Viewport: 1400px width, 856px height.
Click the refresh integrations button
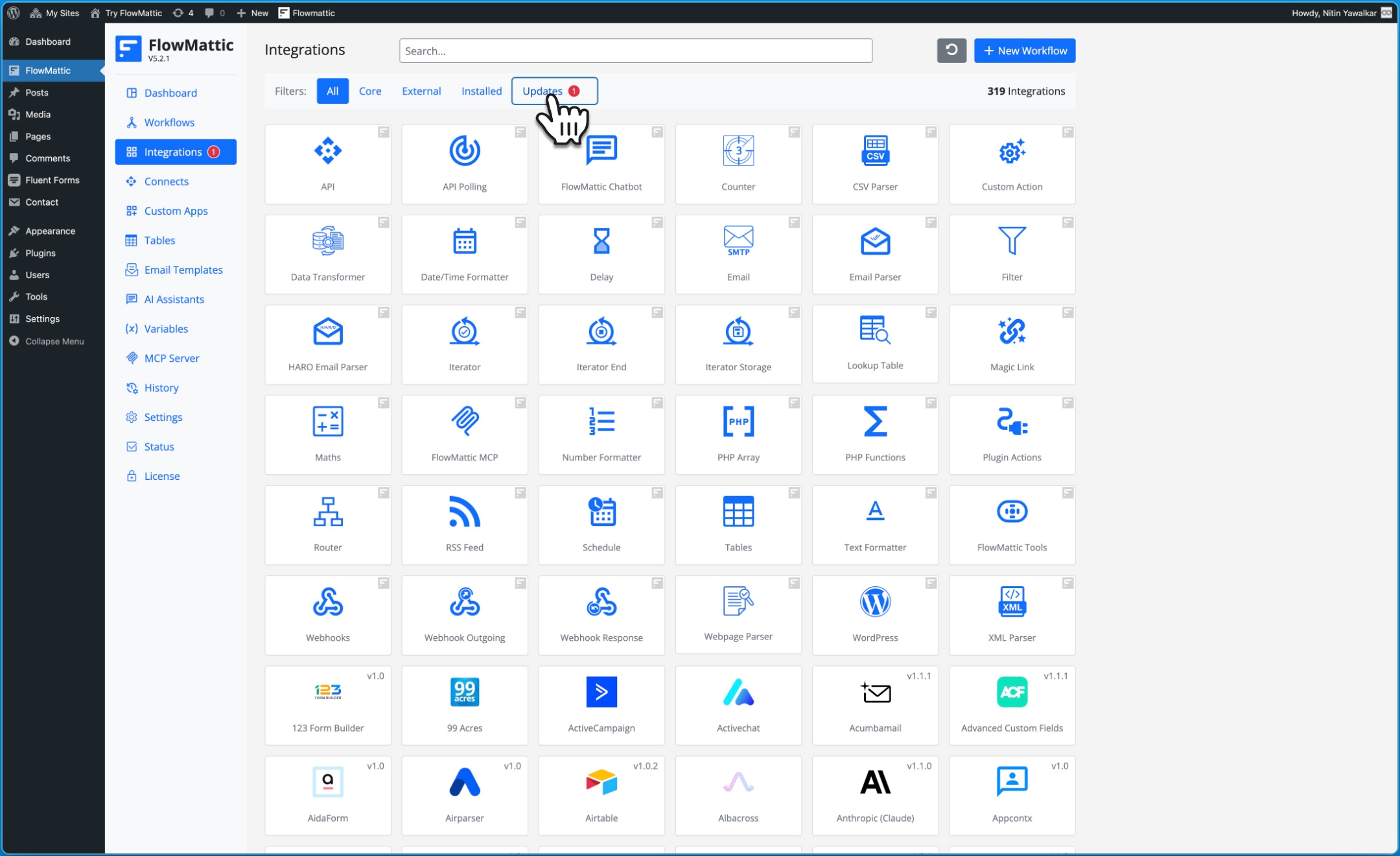coord(951,51)
